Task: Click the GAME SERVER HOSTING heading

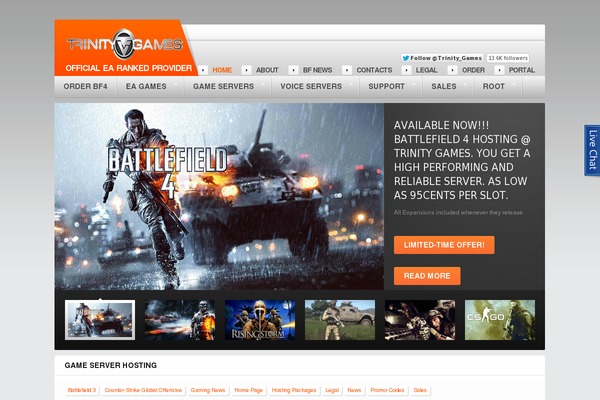Action: pos(111,366)
